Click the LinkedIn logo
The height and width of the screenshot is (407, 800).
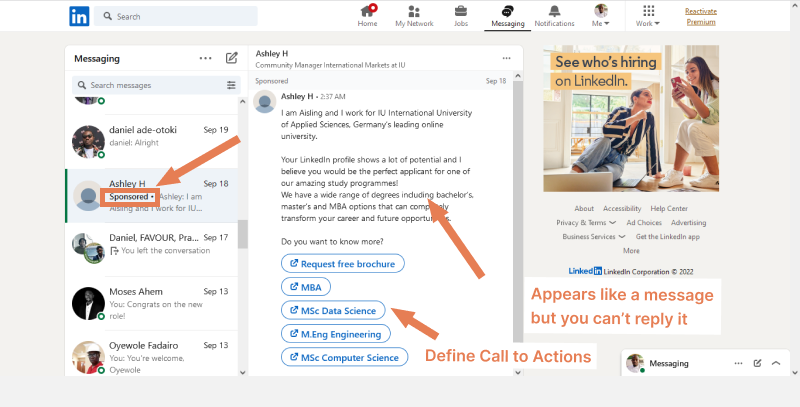tap(79, 16)
